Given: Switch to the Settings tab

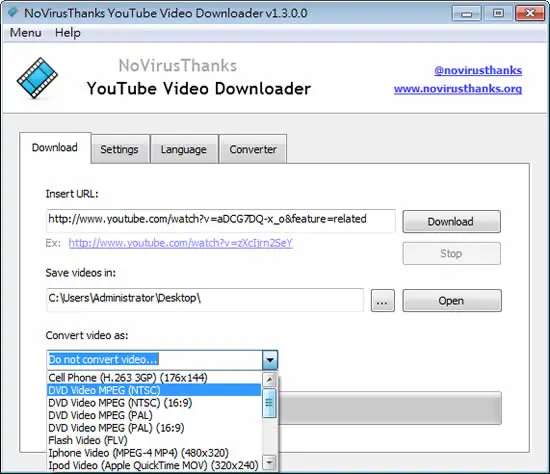Looking at the screenshot, I should point(120,149).
